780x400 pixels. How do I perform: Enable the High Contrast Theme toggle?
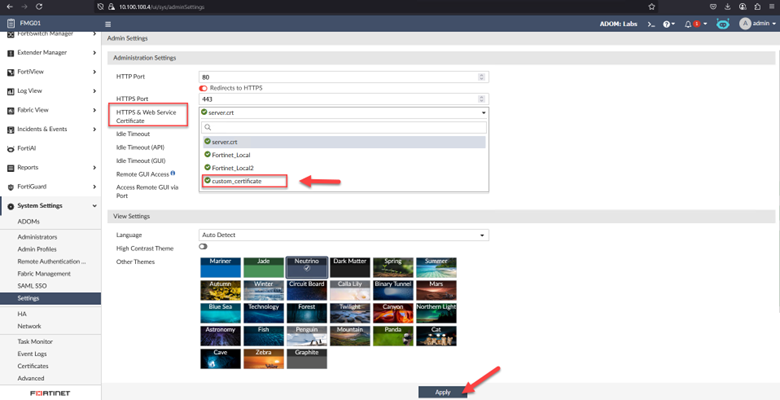point(203,247)
